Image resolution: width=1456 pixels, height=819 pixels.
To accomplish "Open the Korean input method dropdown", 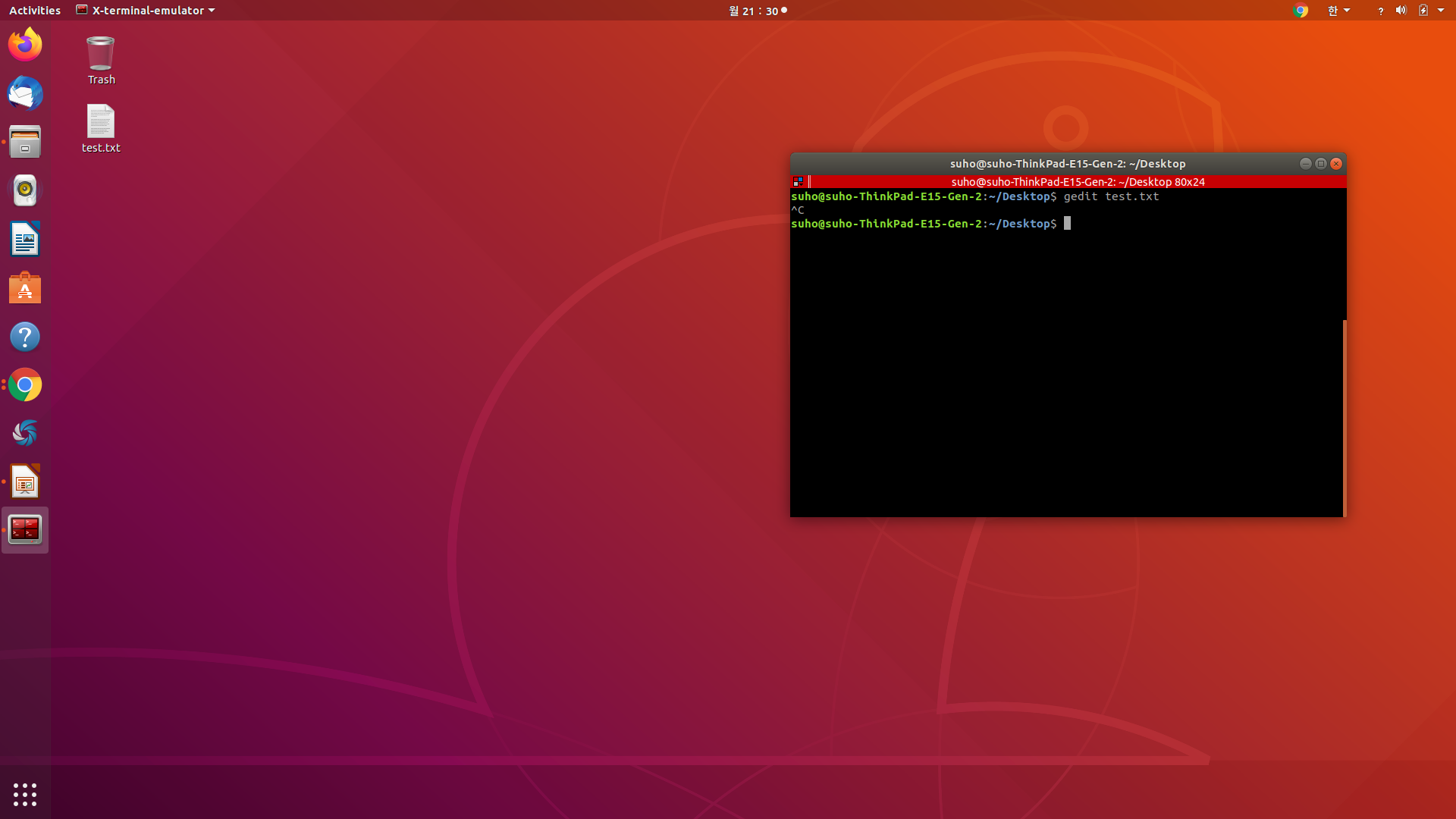I will [x=1338, y=11].
